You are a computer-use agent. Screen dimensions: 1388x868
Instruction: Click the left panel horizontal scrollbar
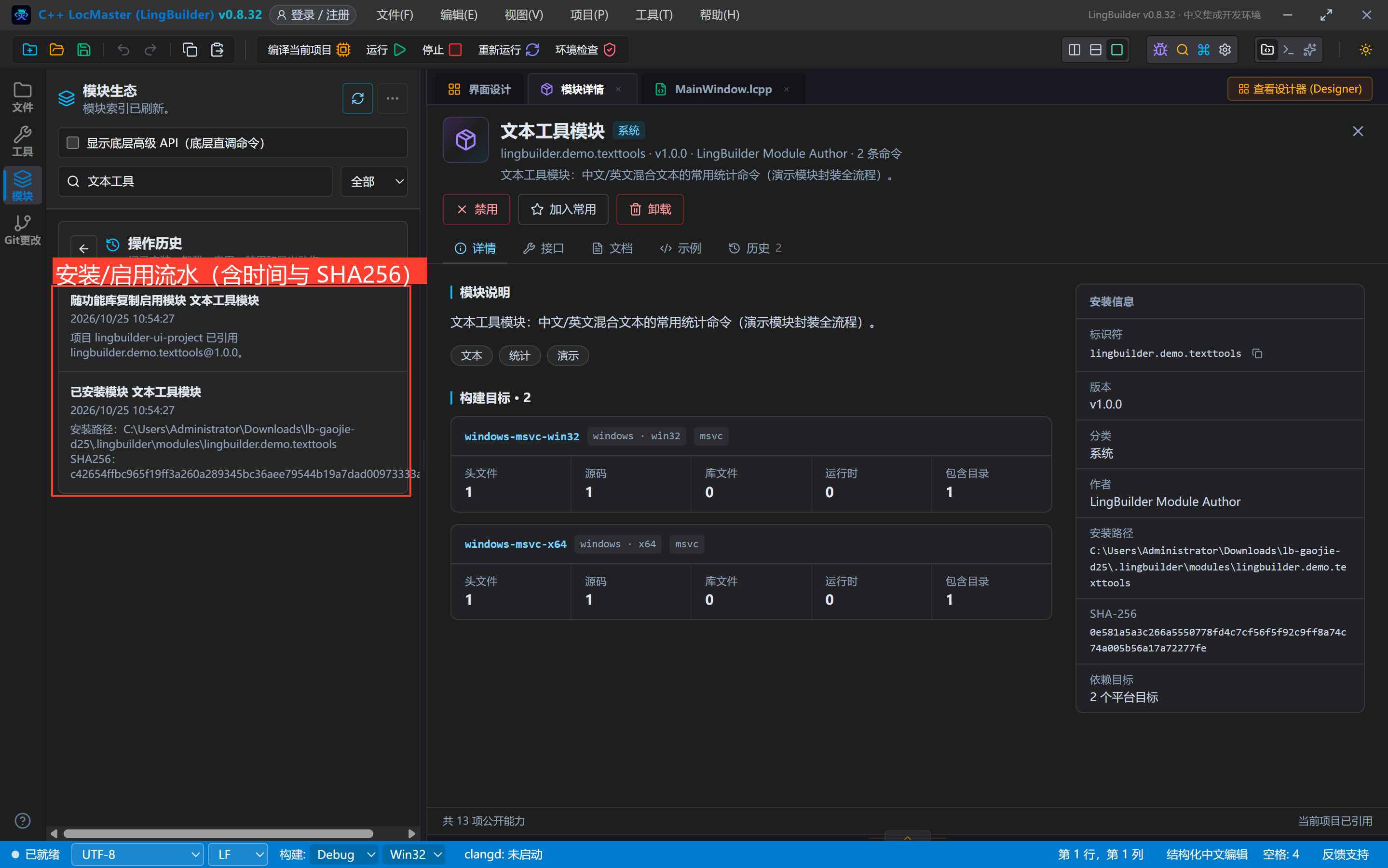[218, 834]
